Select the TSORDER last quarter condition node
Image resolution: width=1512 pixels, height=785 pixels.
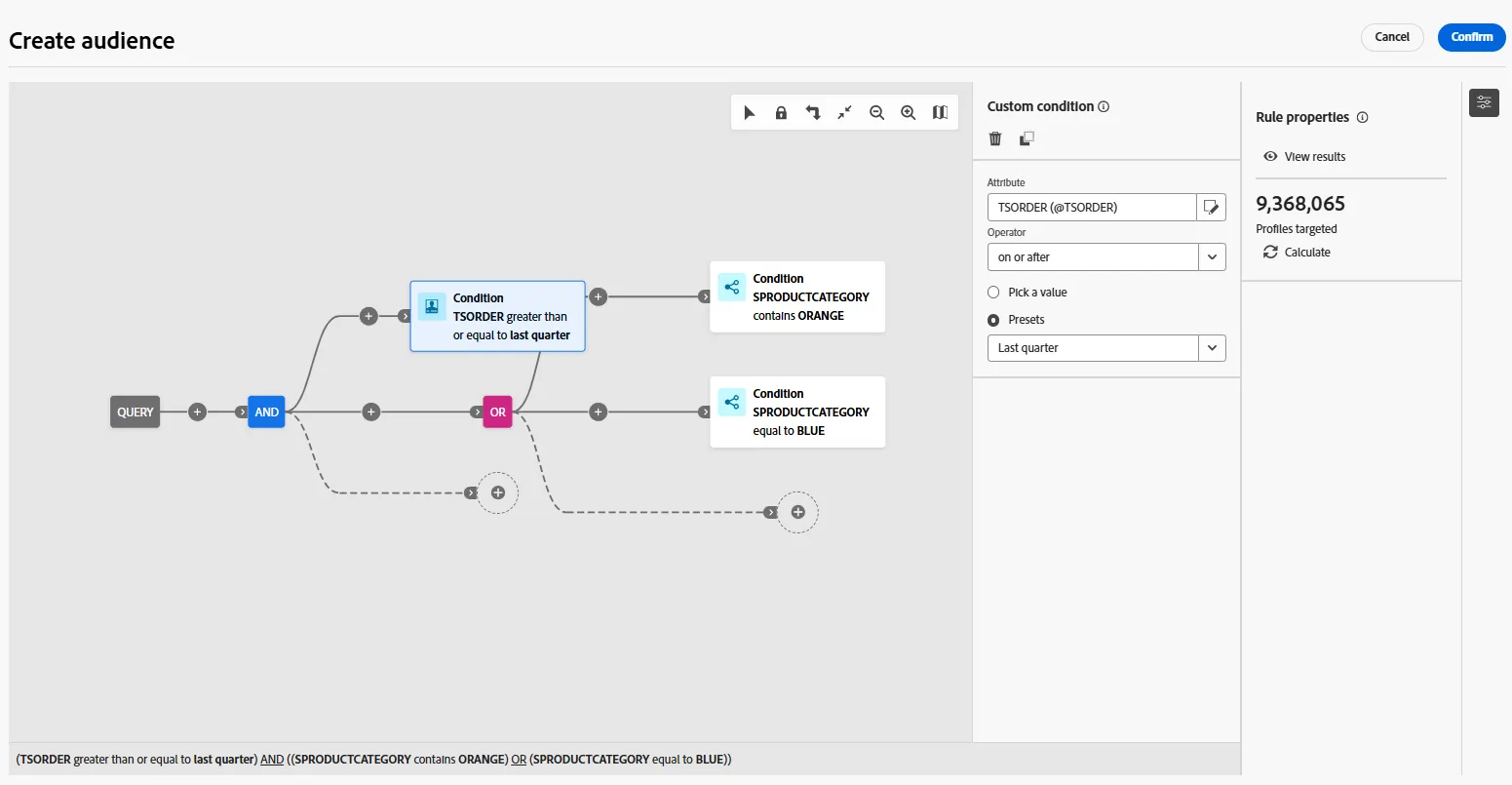(x=497, y=316)
